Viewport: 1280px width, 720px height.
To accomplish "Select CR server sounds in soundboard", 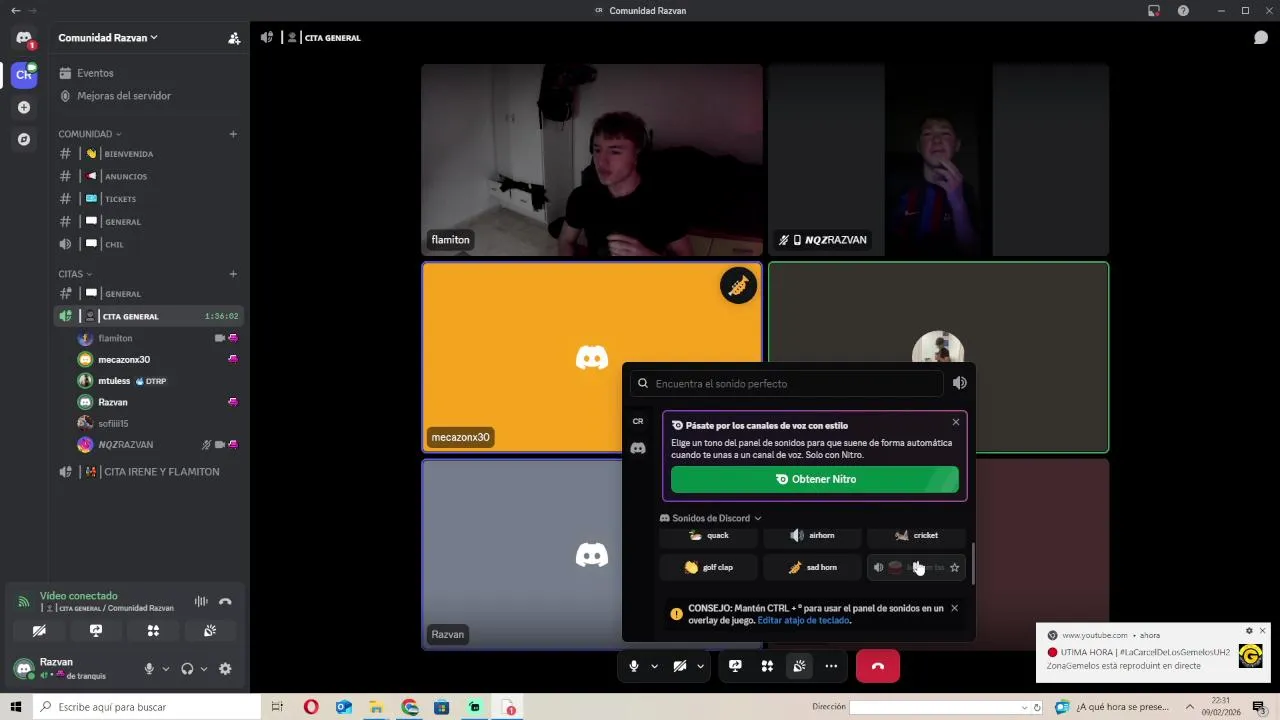I will (x=638, y=421).
